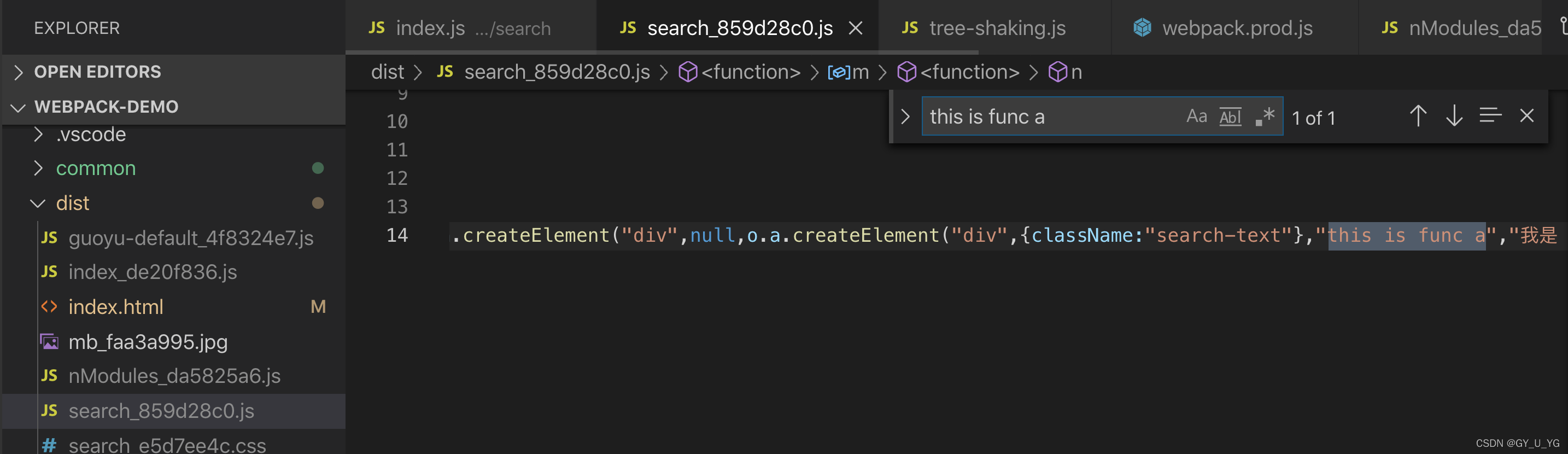The height and width of the screenshot is (454, 1568).
Task: Switch to index.js tab
Action: pyautogui.click(x=471, y=27)
